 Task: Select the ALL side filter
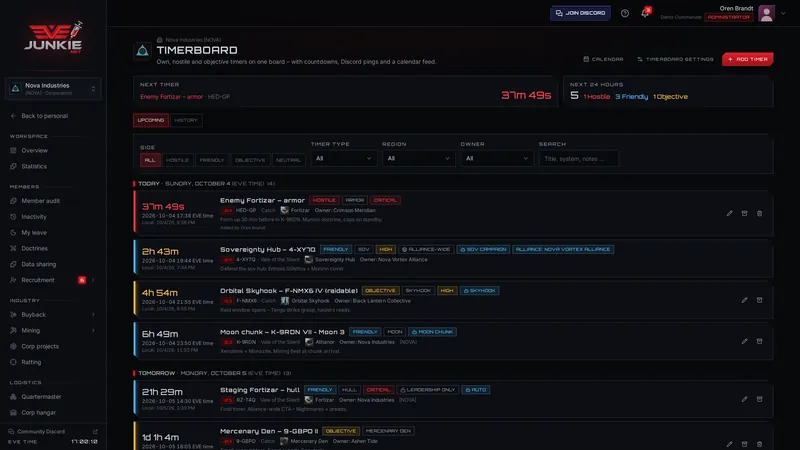point(150,160)
